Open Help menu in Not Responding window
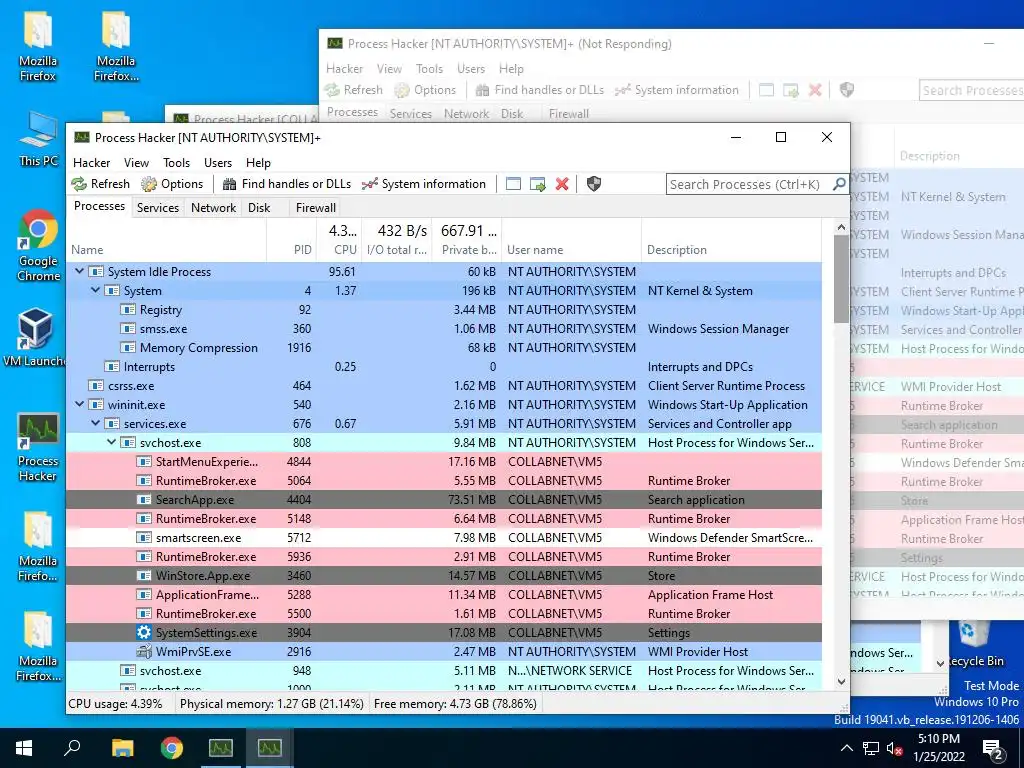The image size is (1024, 768). [511, 69]
